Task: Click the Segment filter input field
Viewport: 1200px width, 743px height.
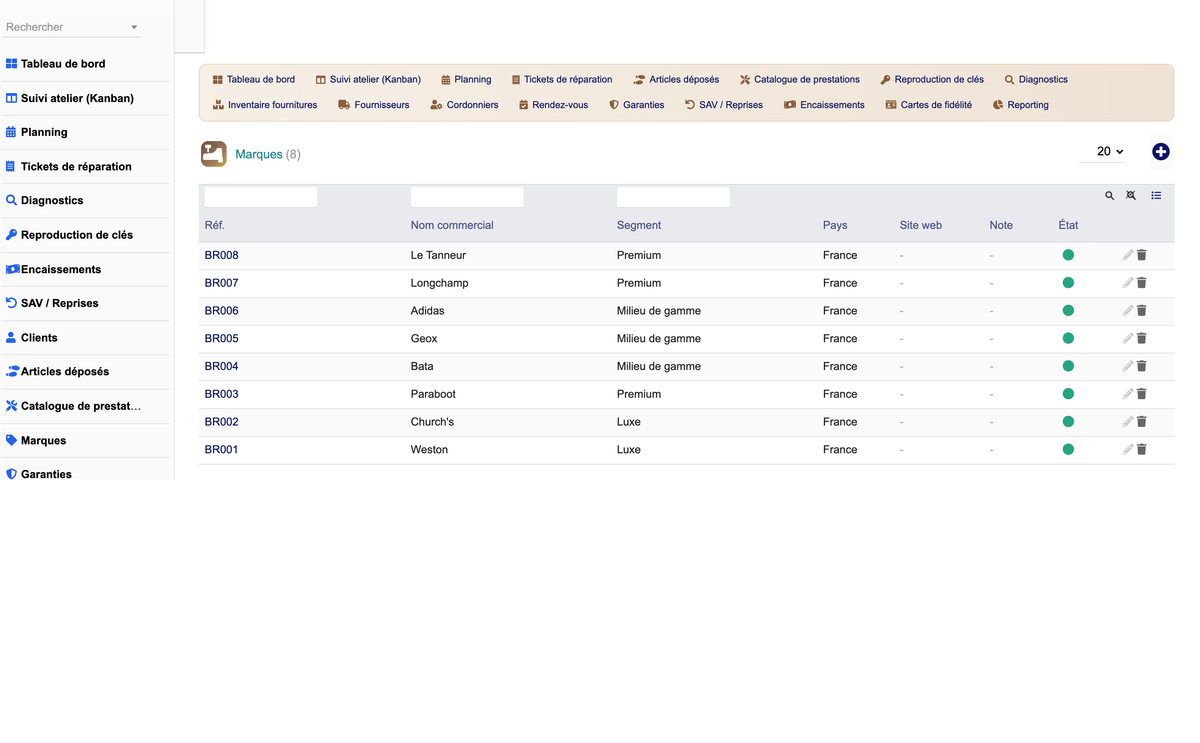Action: point(673,197)
